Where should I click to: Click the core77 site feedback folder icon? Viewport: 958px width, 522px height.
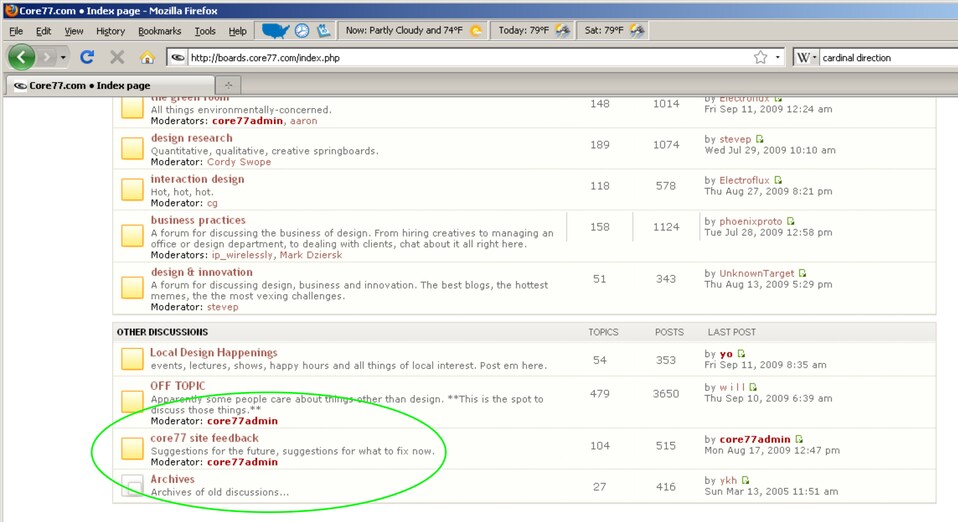pos(132,448)
